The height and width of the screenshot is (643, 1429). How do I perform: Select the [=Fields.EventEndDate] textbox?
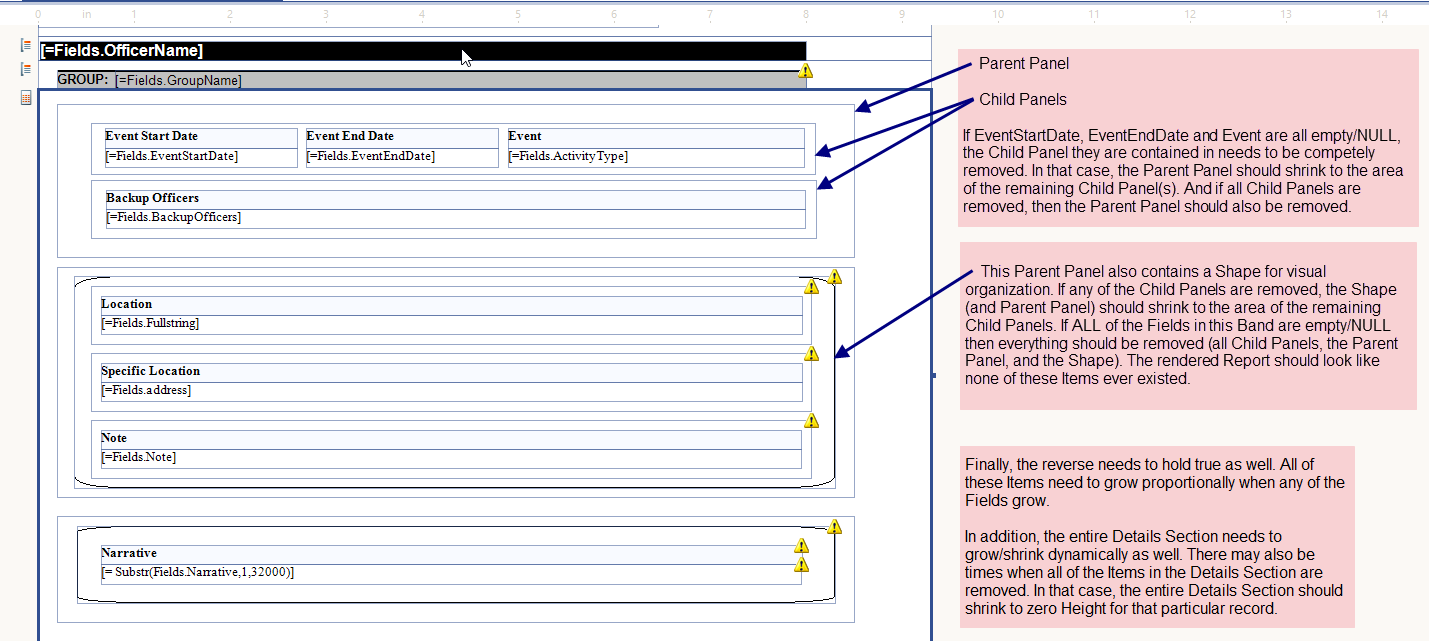(402, 157)
